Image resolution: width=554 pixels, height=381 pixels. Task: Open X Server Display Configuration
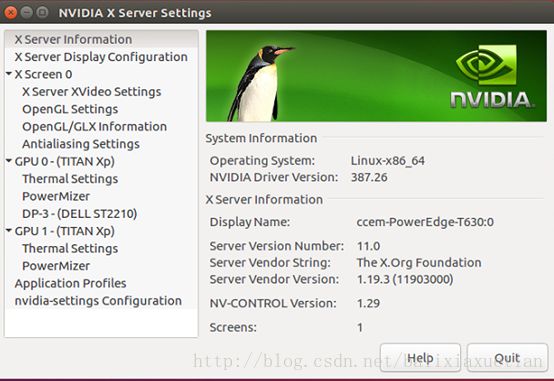101,57
